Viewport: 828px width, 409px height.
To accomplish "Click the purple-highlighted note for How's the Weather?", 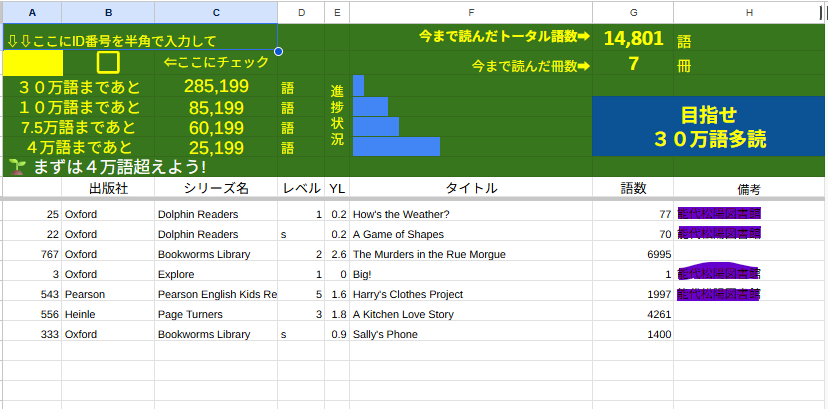I will pyautogui.click(x=718, y=213).
